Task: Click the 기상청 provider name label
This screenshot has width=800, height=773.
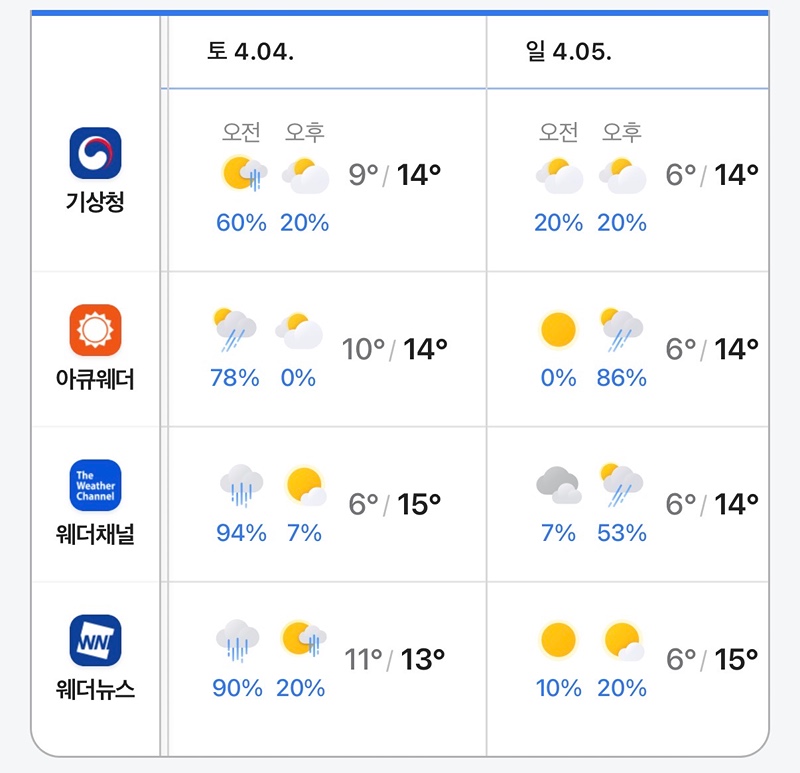Action: (95, 202)
